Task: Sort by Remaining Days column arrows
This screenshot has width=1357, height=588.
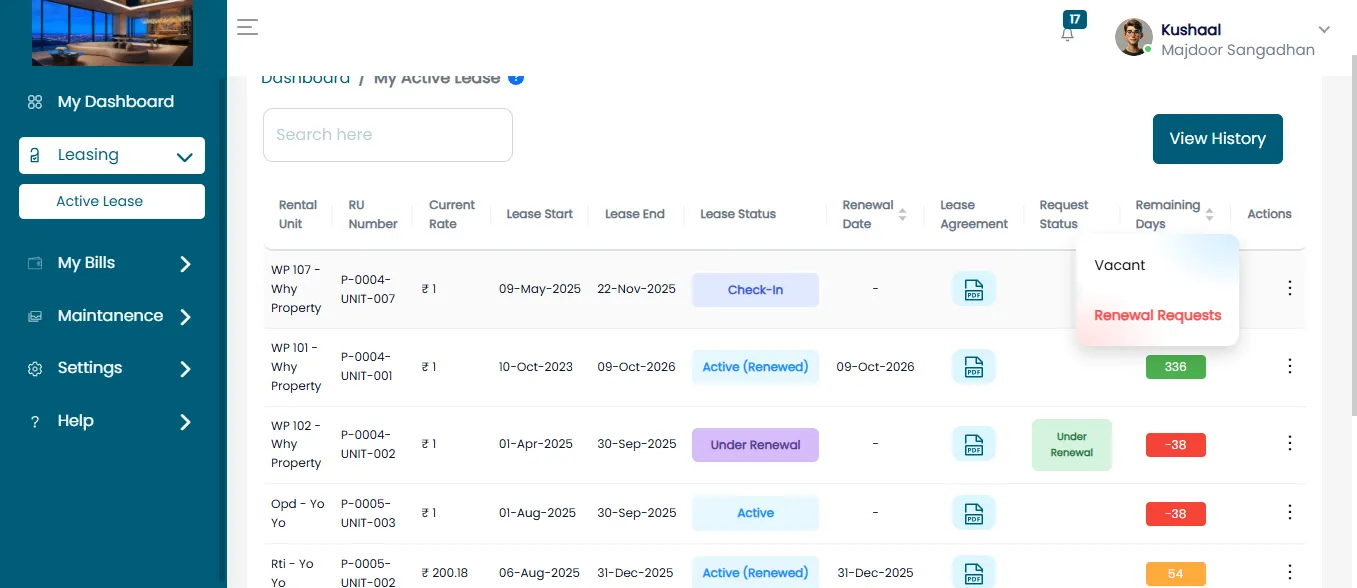Action: 1210,214
